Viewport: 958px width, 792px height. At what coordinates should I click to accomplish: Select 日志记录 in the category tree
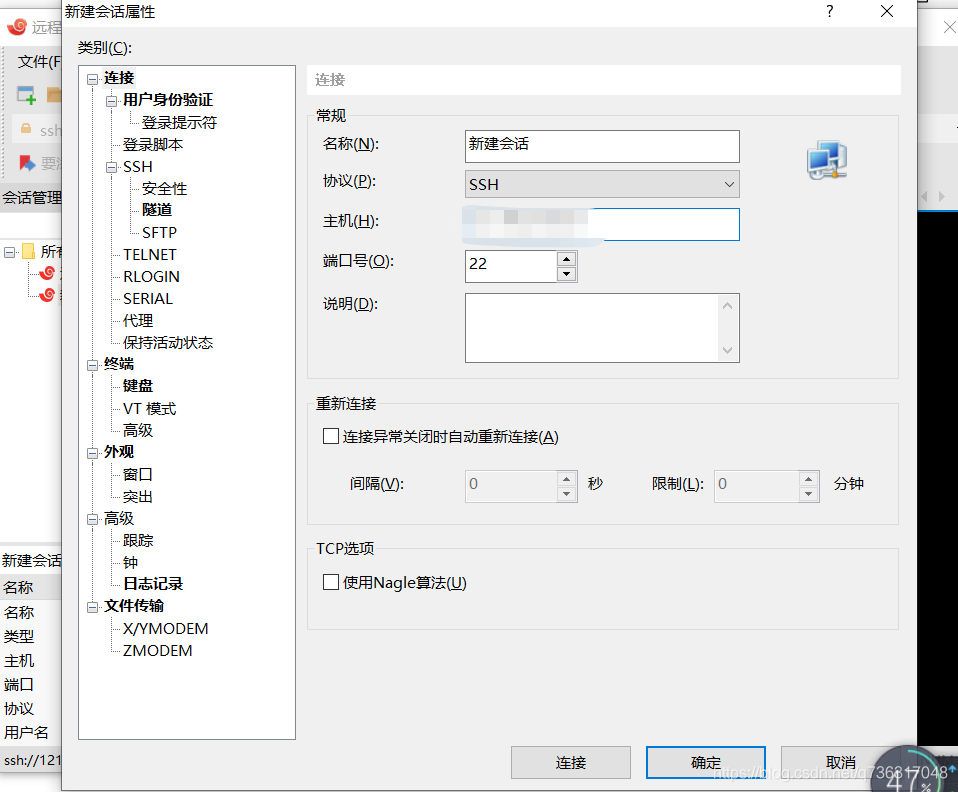pos(153,584)
